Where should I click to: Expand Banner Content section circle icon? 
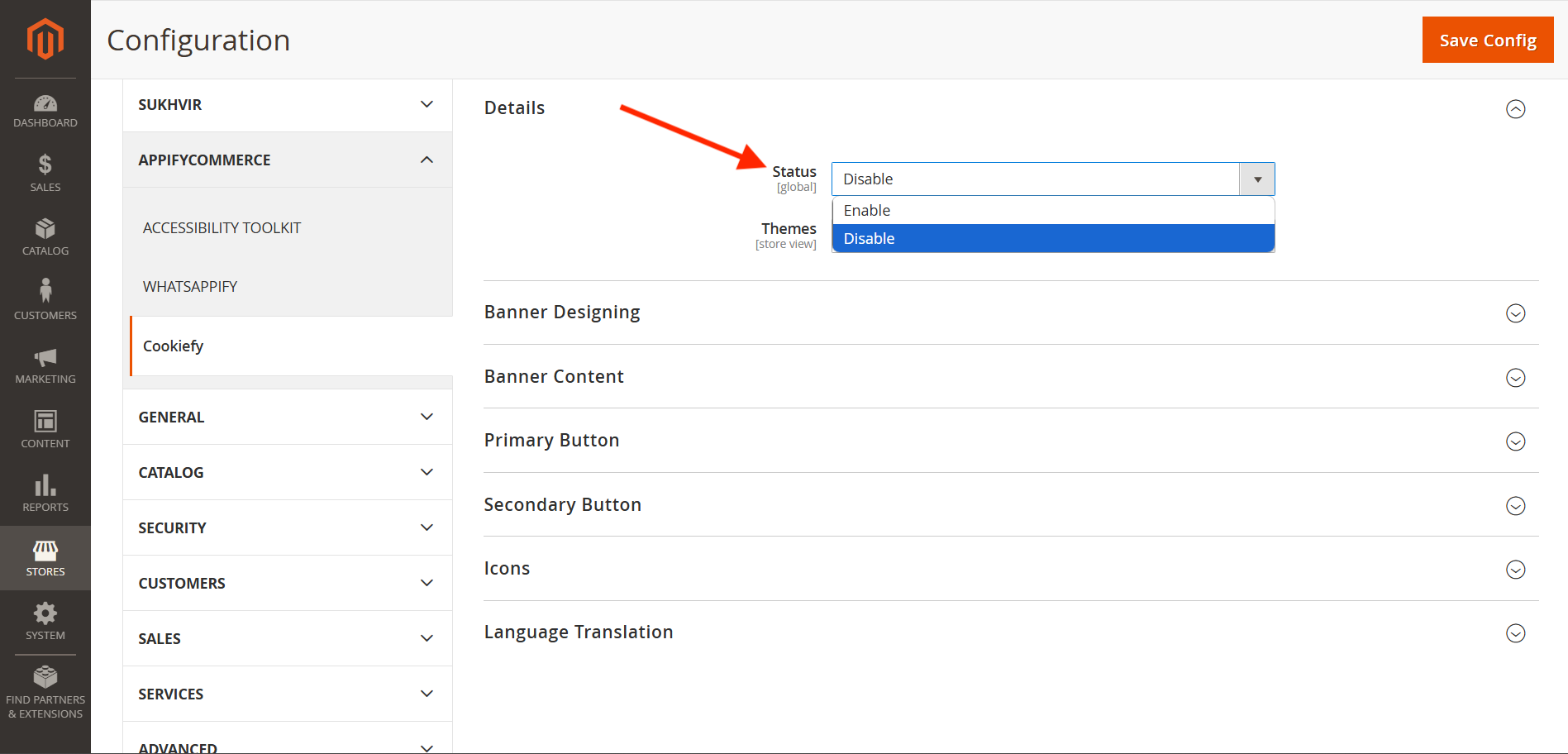tap(1515, 378)
